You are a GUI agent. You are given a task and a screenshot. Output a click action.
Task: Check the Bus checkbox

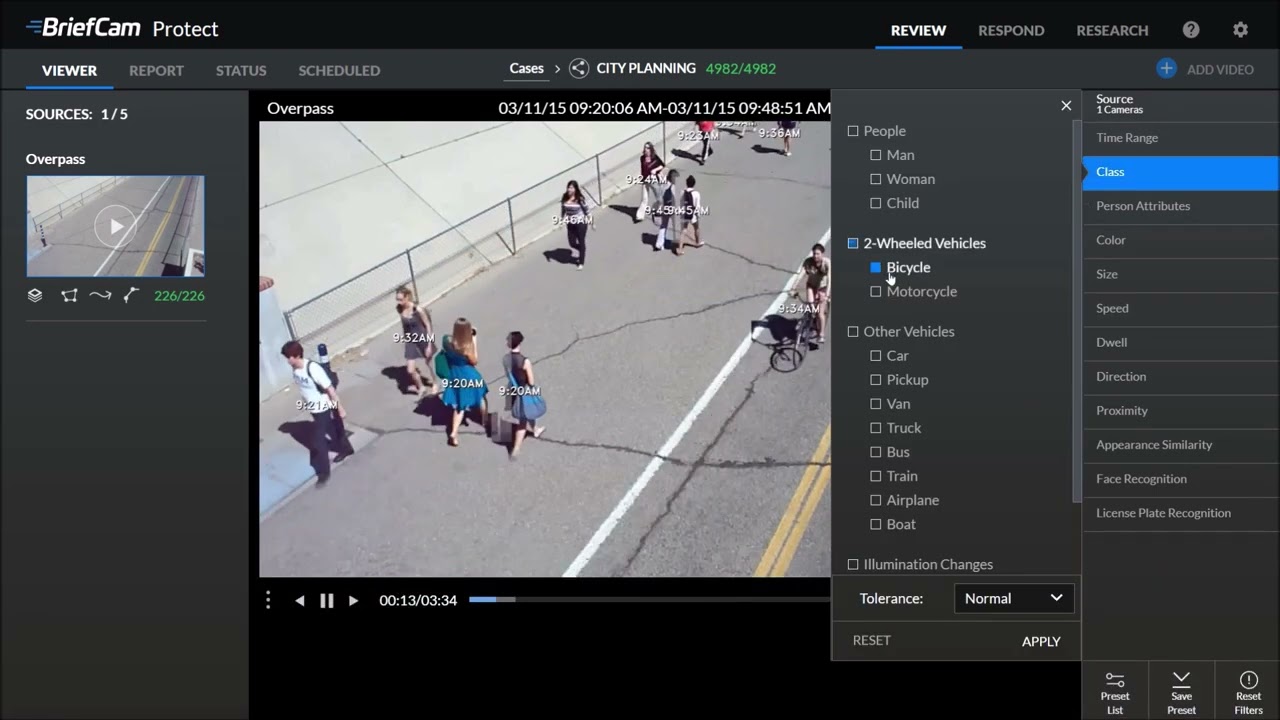click(x=876, y=452)
